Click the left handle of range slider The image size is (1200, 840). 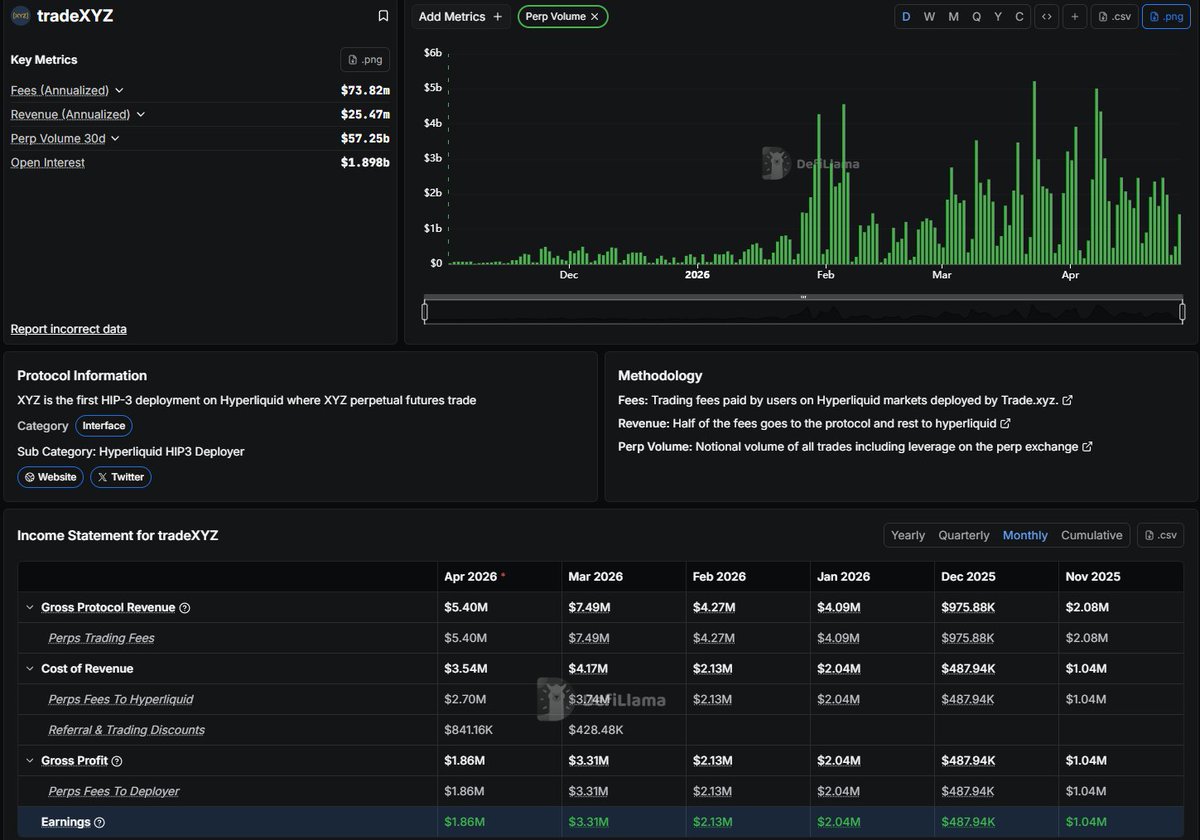(425, 312)
